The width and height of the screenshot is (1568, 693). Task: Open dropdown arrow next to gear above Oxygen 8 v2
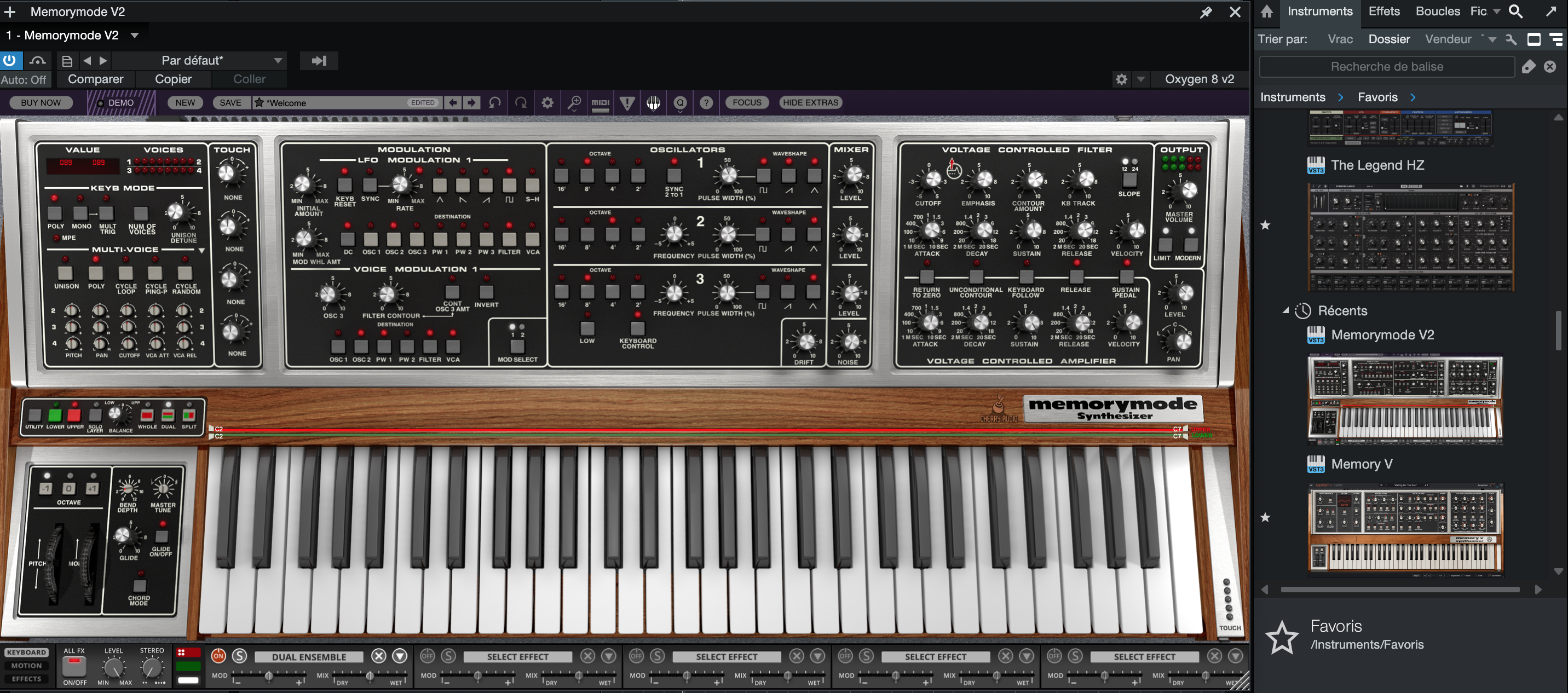click(1142, 79)
